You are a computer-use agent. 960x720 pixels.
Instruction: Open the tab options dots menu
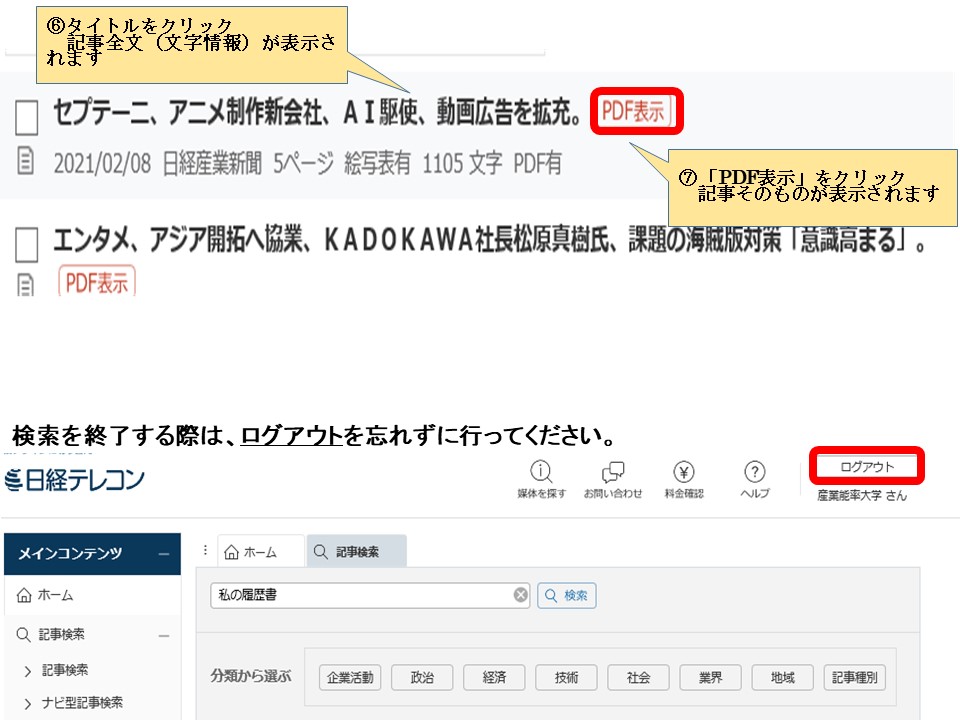tap(205, 550)
